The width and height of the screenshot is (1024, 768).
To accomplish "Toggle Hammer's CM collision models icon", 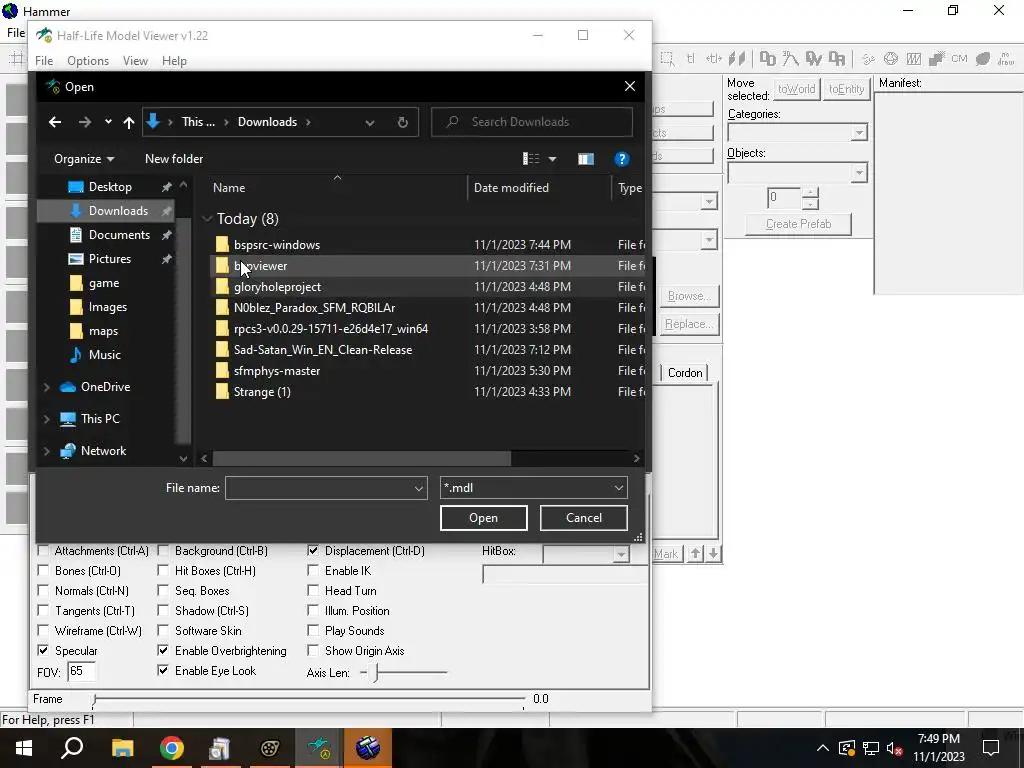I will [x=959, y=59].
